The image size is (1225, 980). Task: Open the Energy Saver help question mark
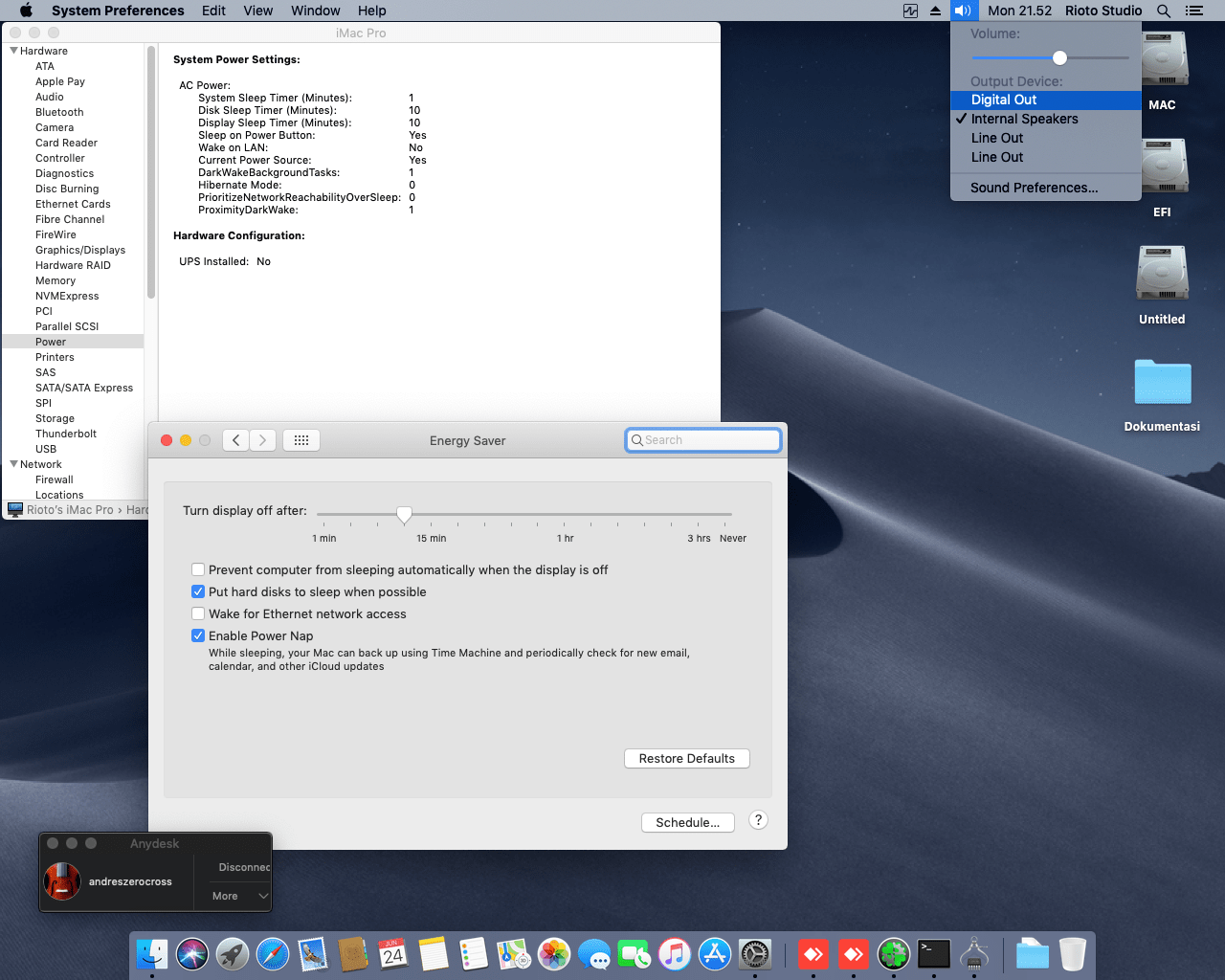[758, 820]
